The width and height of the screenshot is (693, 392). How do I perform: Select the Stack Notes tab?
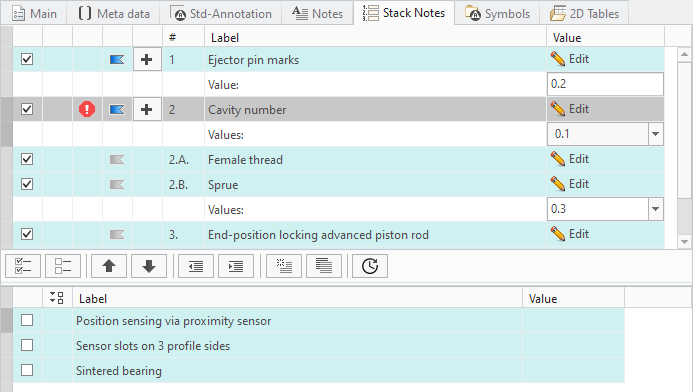tap(404, 13)
